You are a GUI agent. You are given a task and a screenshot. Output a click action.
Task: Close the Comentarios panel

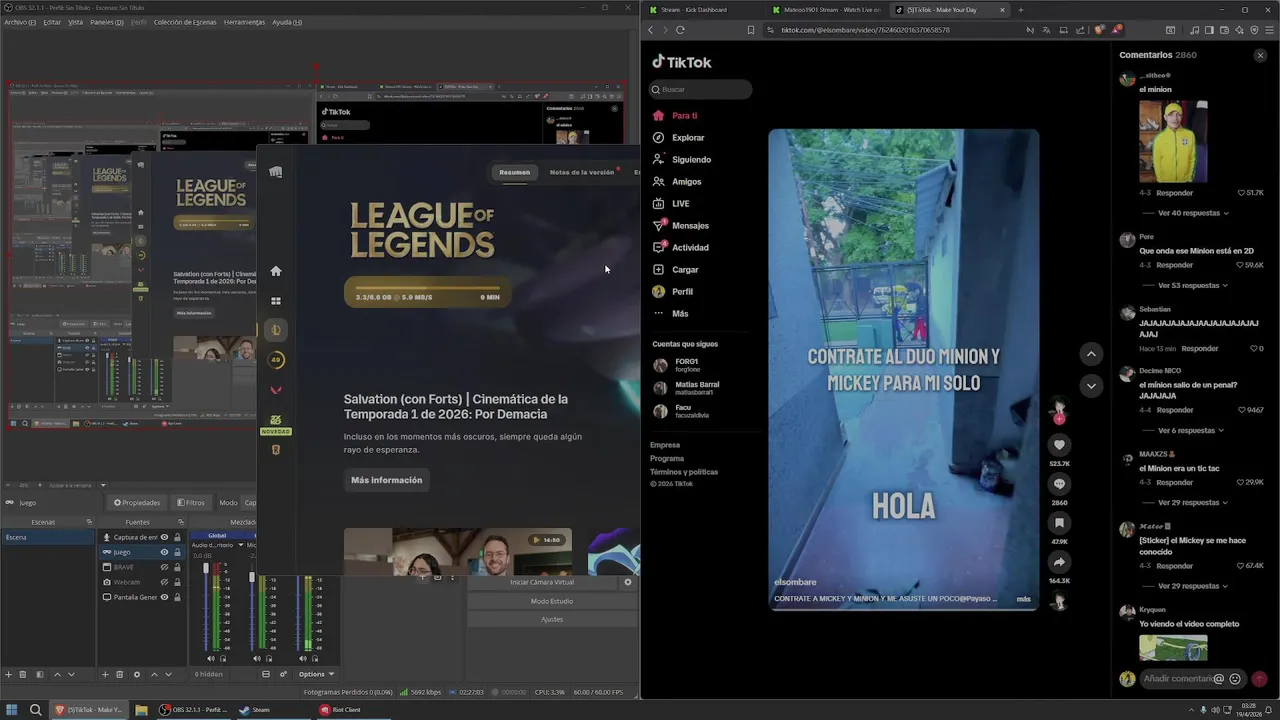tap(1260, 55)
